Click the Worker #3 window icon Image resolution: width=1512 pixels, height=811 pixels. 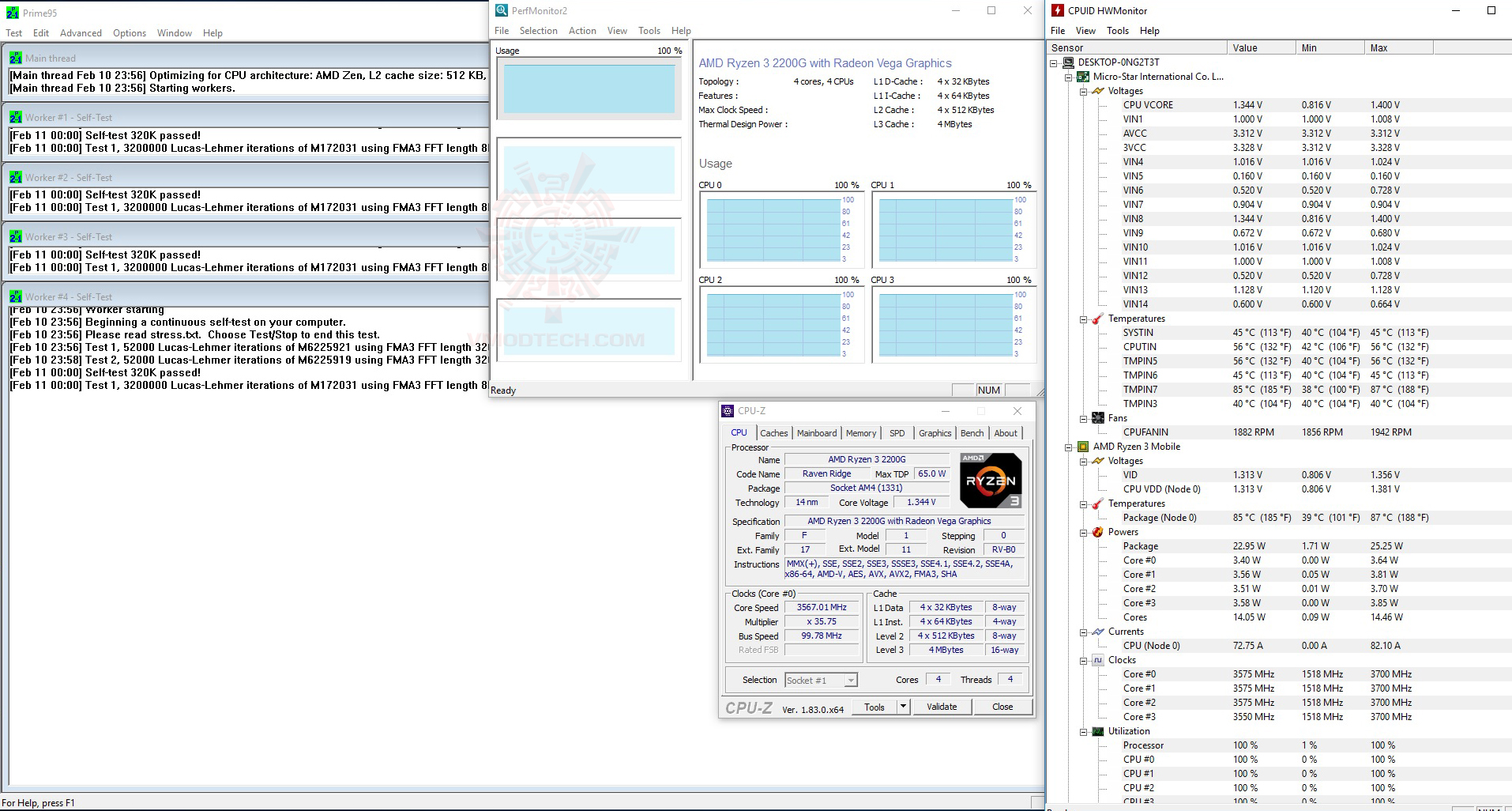(15, 236)
